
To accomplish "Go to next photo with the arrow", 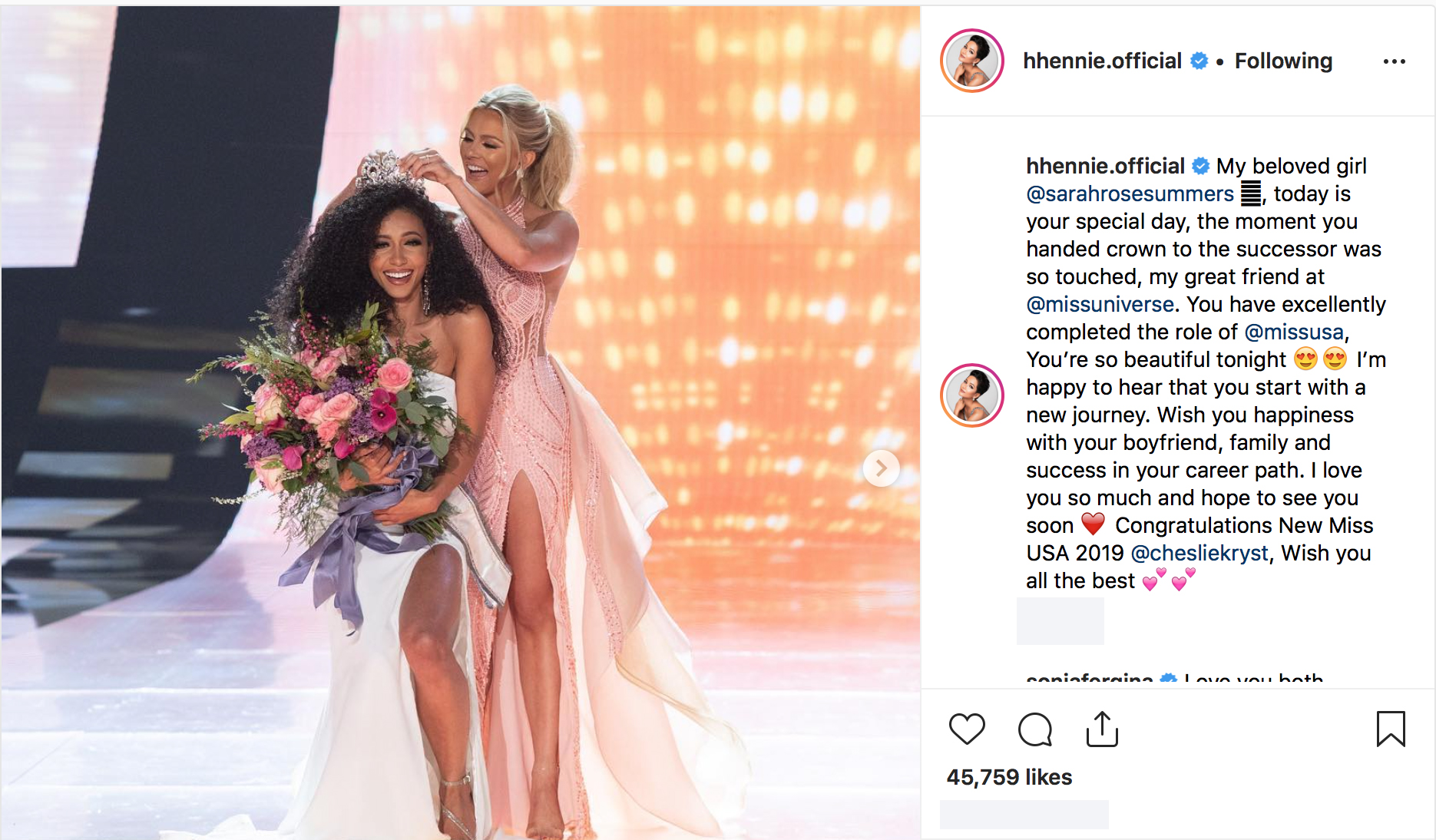I will pyautogui.click(x=881, y=468).
